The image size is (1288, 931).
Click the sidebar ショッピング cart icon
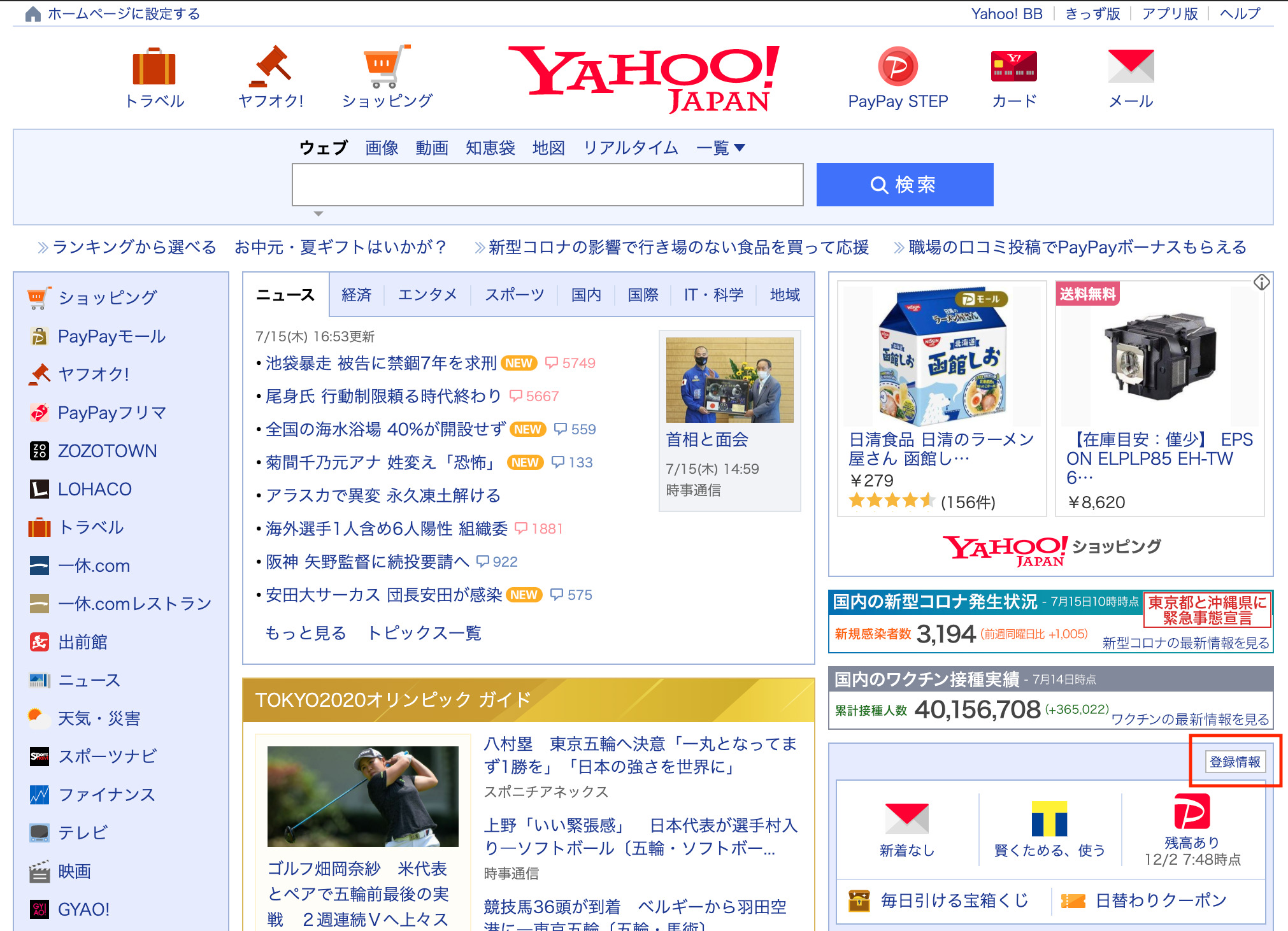coord(39,297)
